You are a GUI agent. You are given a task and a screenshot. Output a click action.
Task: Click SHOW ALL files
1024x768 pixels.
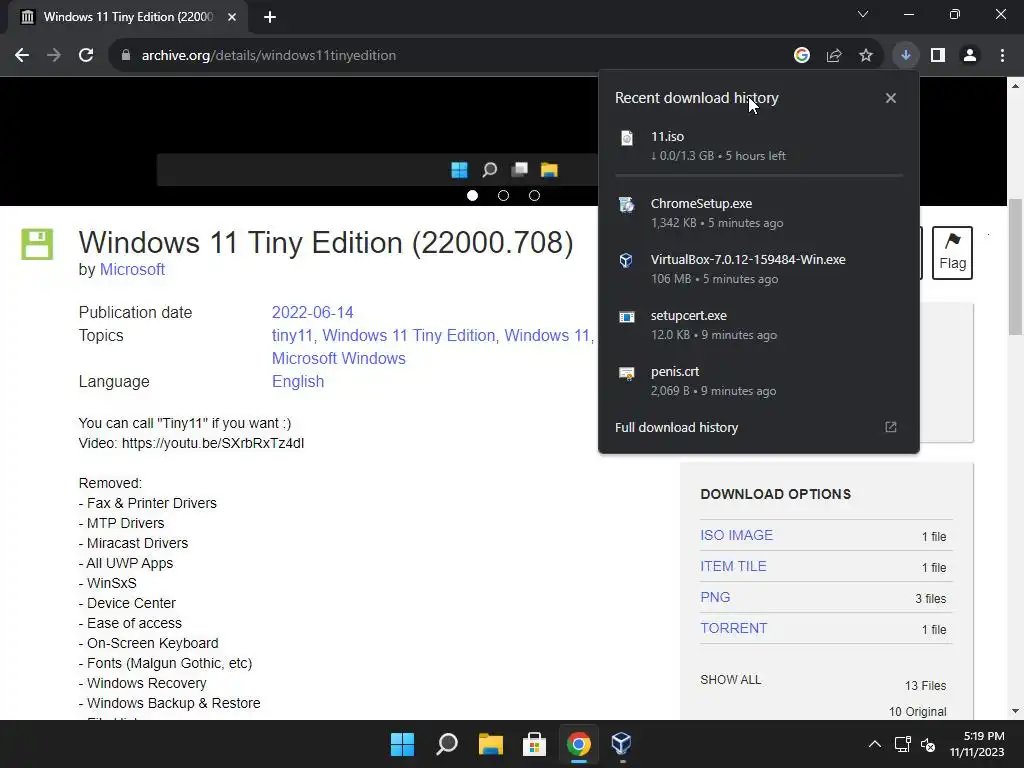coord(730,680)
